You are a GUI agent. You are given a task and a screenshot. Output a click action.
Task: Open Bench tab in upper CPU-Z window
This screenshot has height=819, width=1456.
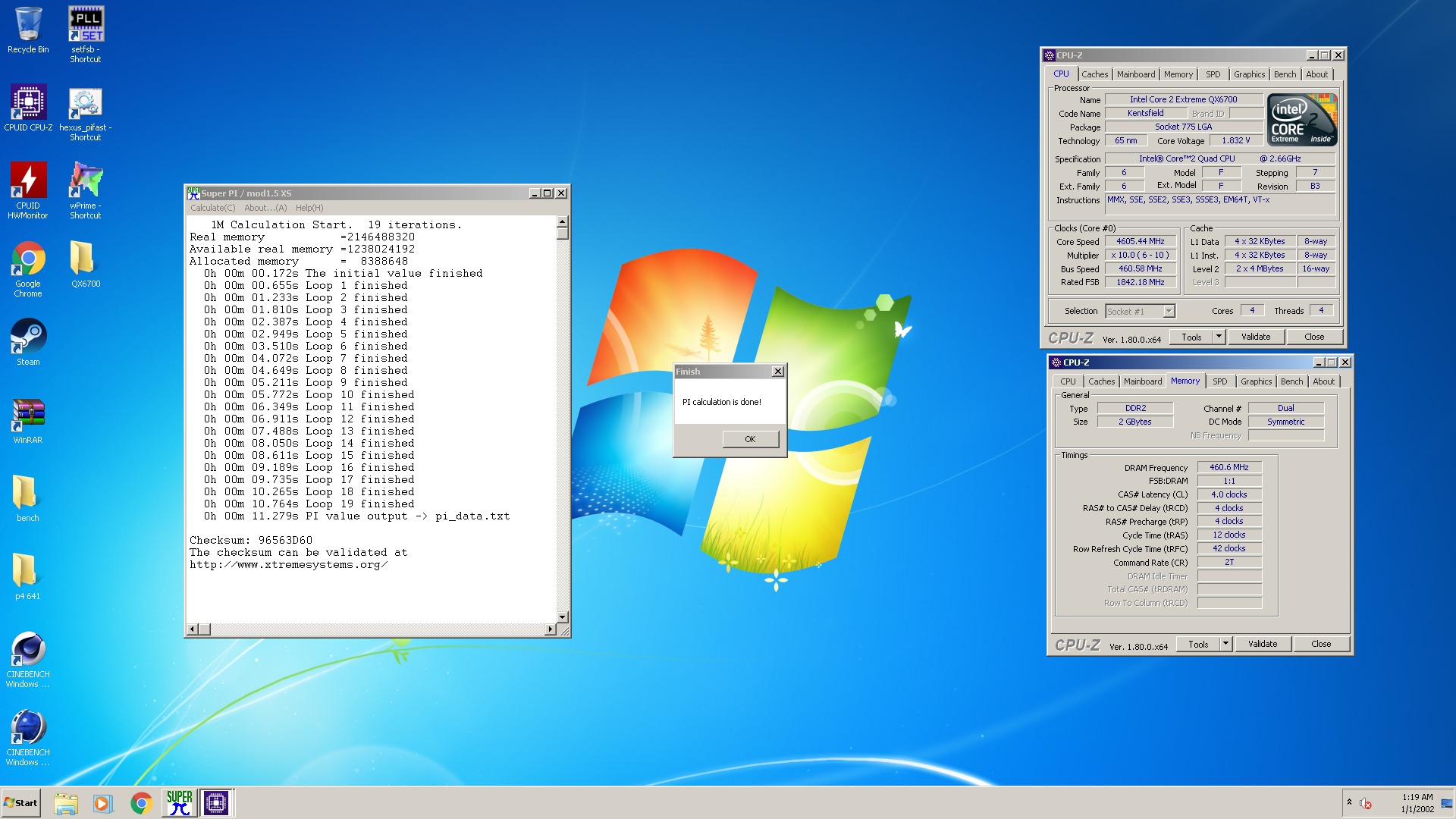tap(1285, 74)
